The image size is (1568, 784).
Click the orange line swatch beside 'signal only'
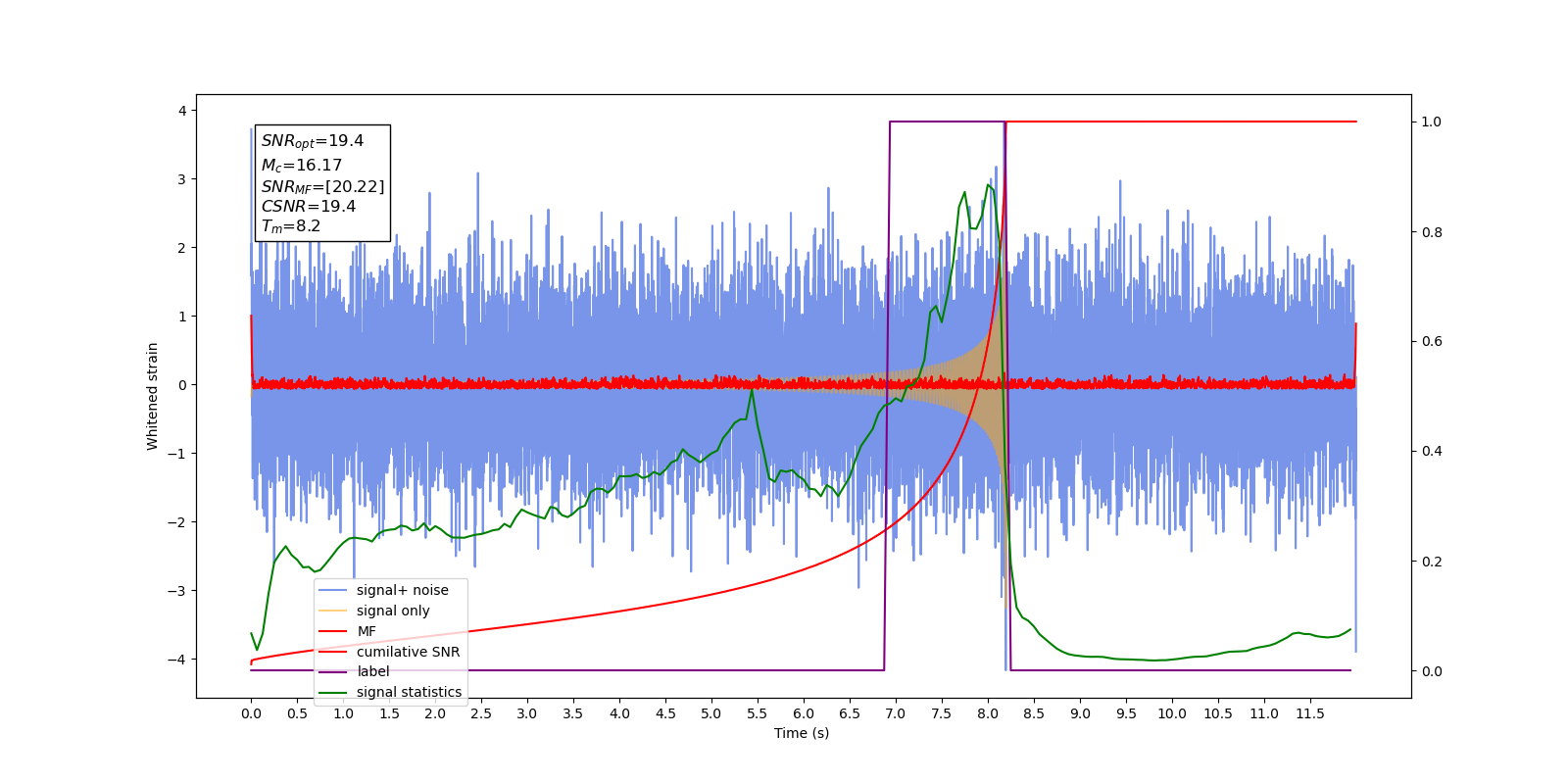[x=333, y=611]
